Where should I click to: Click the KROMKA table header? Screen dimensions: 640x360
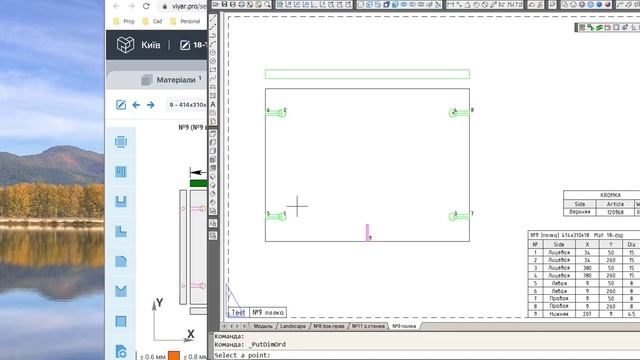pyautogui.click(x=610, y=195)
